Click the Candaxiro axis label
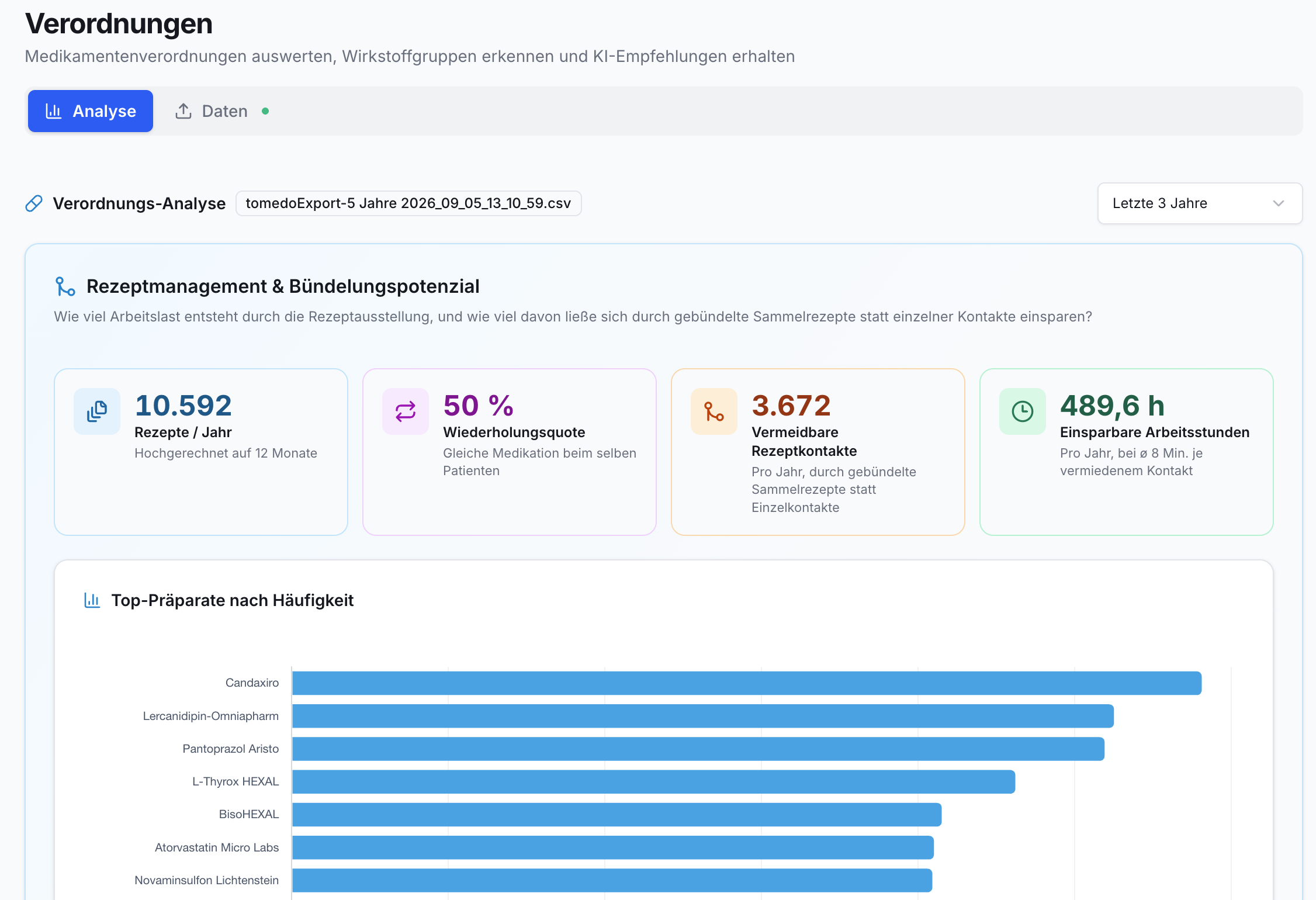 [252, 683]
